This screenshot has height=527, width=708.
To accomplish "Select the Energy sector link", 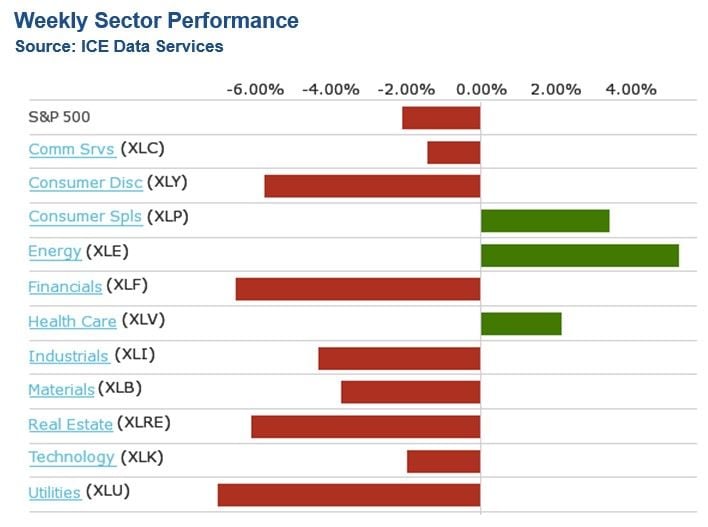I will pyautogui.click(x=54, y=252).
